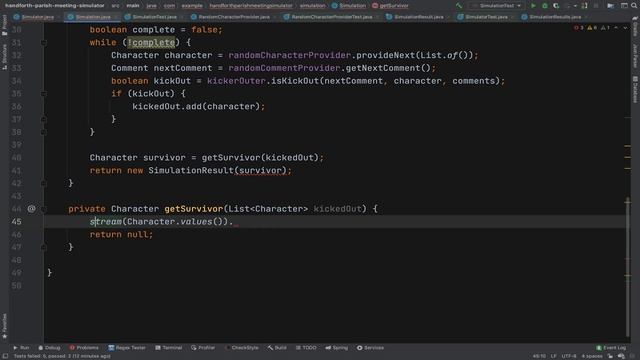Open the Database tool window on right sidebar
Viewport: 640px width, 360px height.
[x=635, y=89]
